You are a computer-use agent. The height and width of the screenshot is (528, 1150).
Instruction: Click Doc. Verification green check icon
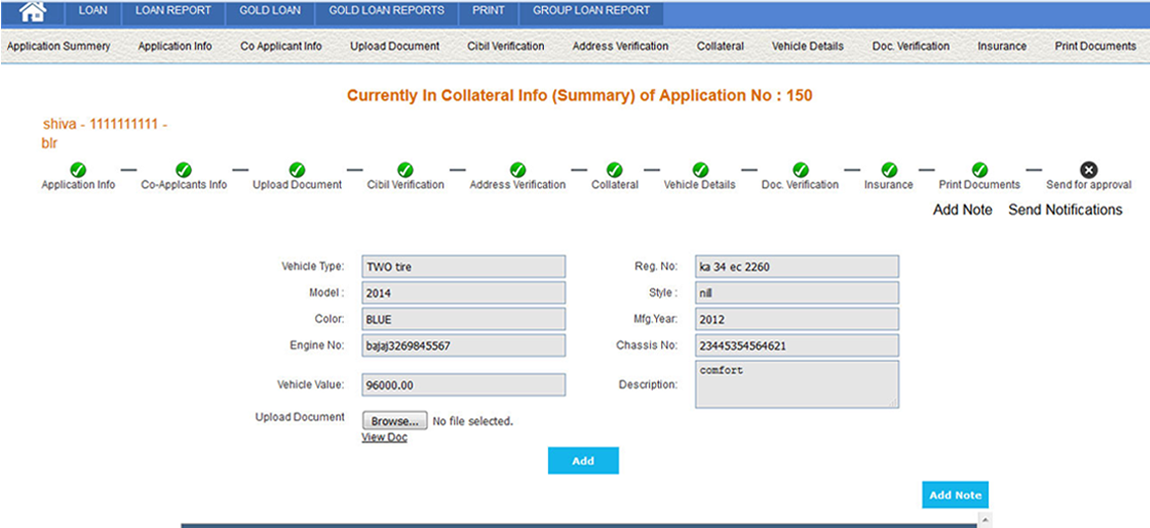pos(801,170)
